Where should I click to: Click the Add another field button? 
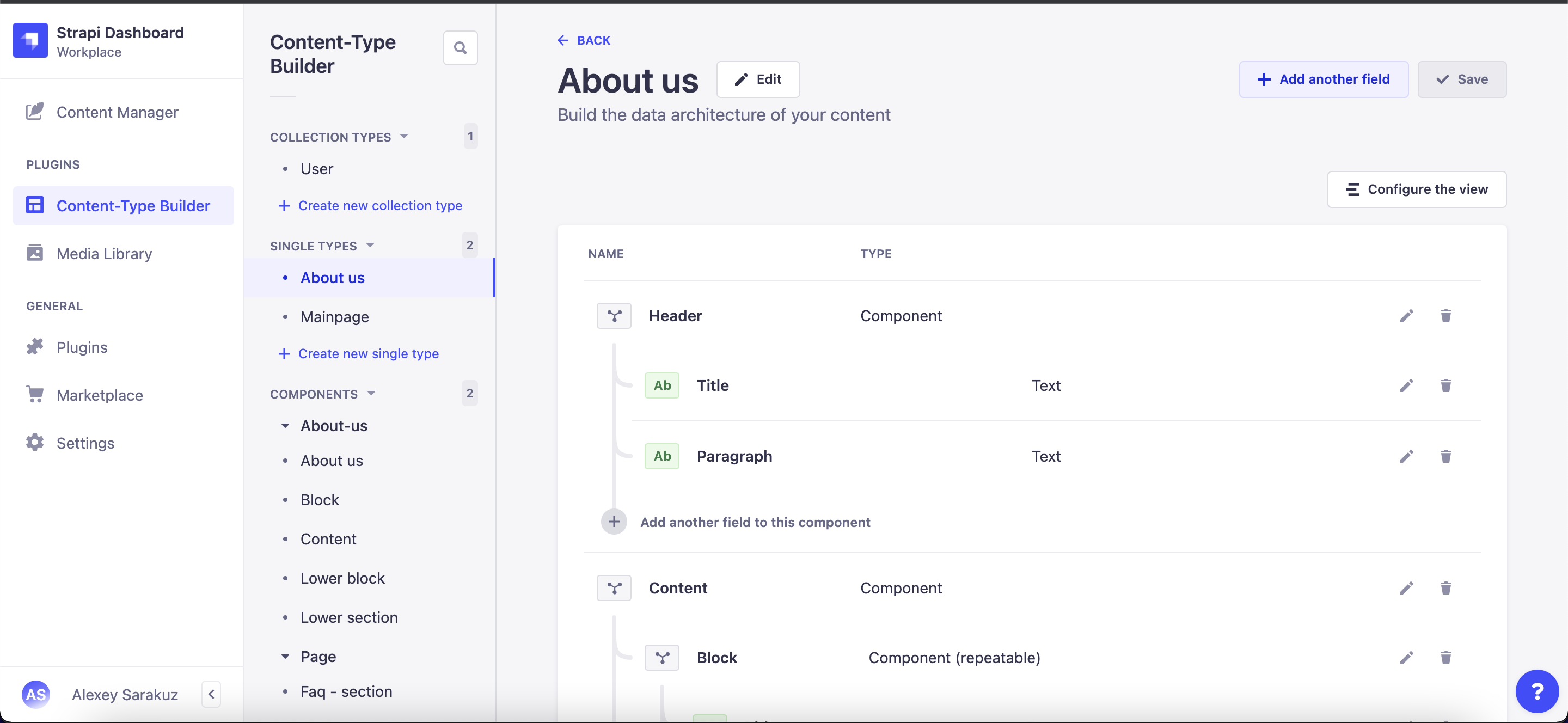pos(1324,79)
